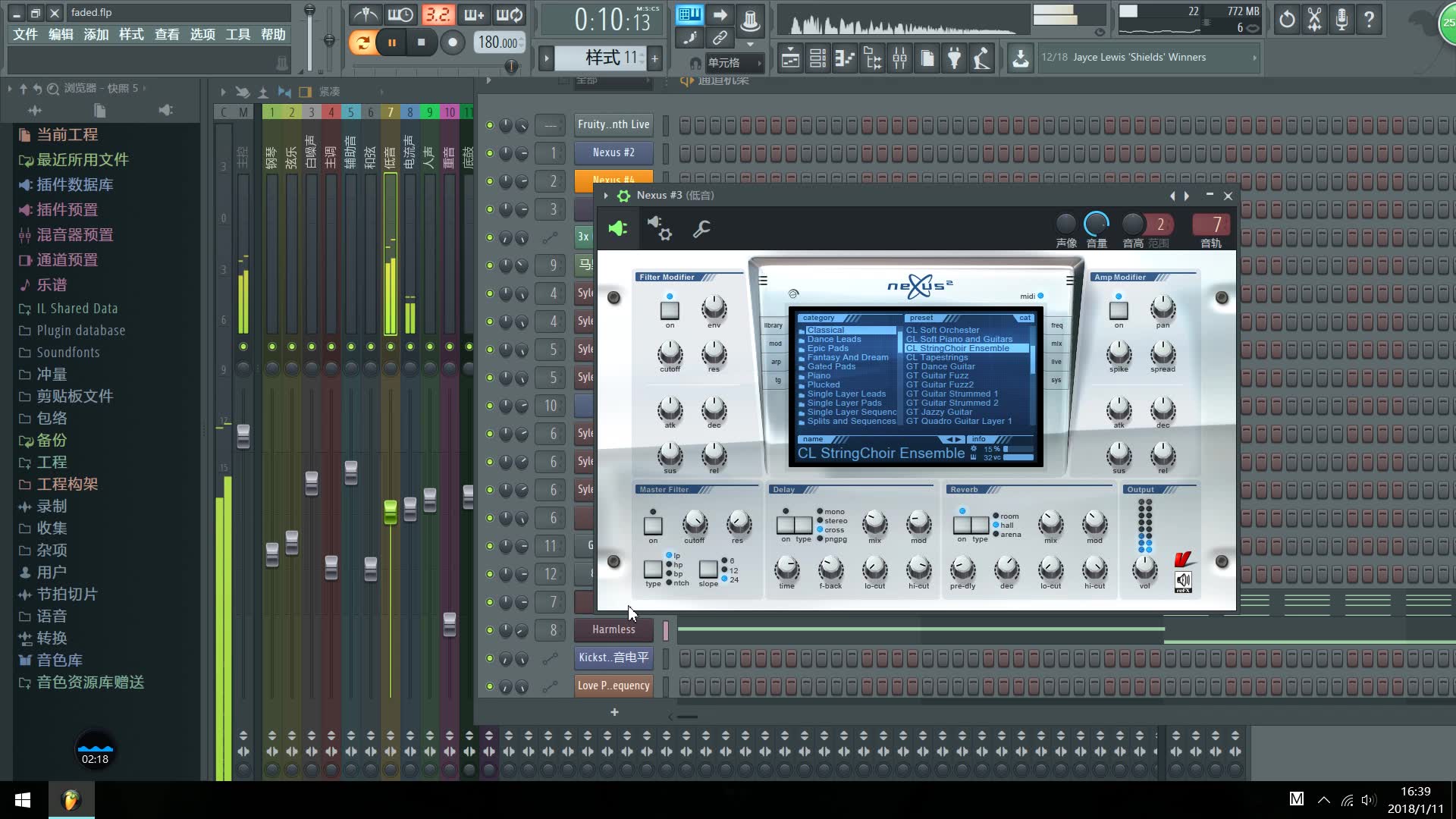The width and height of the screenshot is (1456, 819).
Task: Select the CL Soft Orchester preset
Action: (x=943, y=330)
